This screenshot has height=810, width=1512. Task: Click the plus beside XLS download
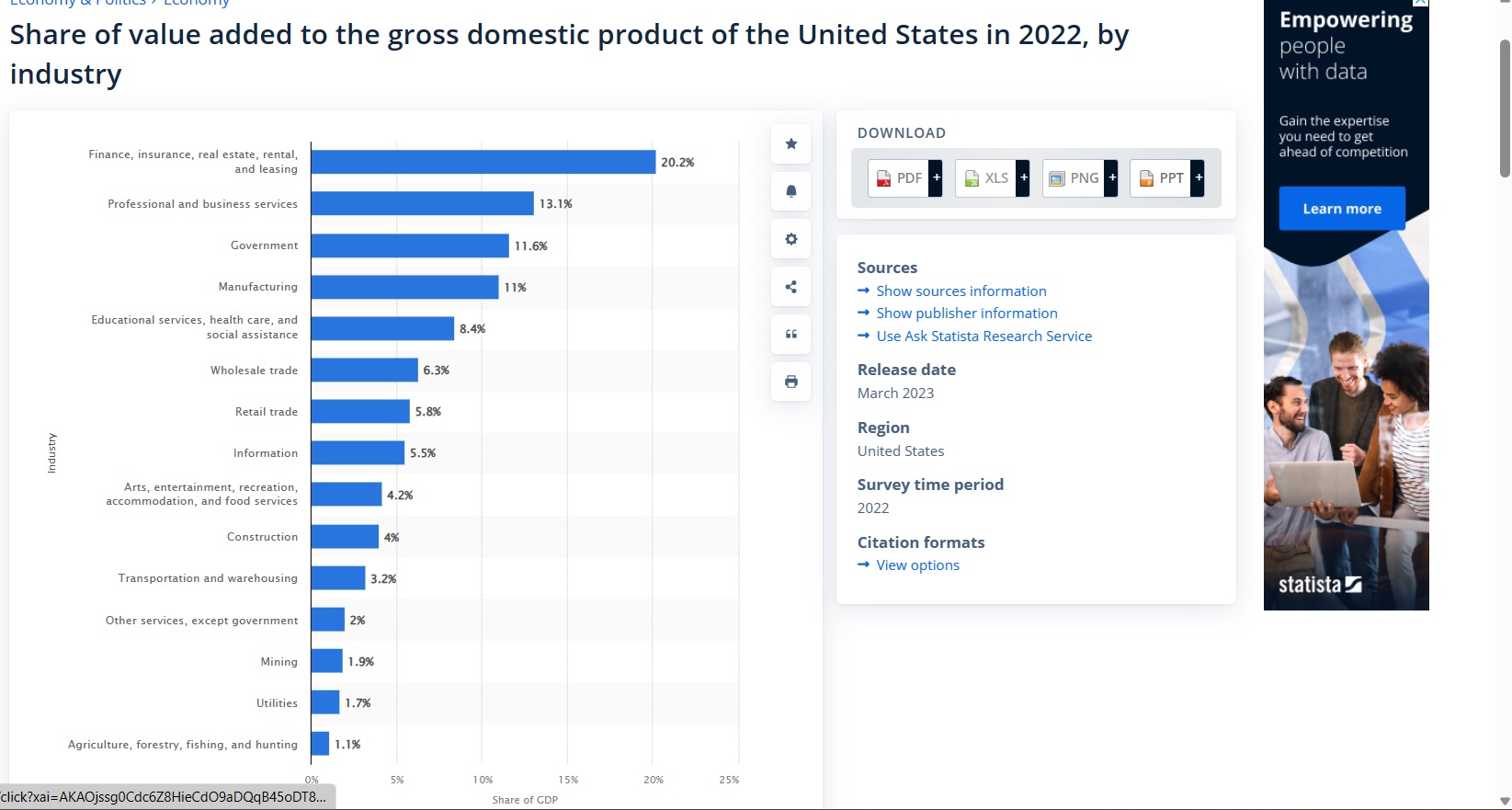pos(1023,178)
